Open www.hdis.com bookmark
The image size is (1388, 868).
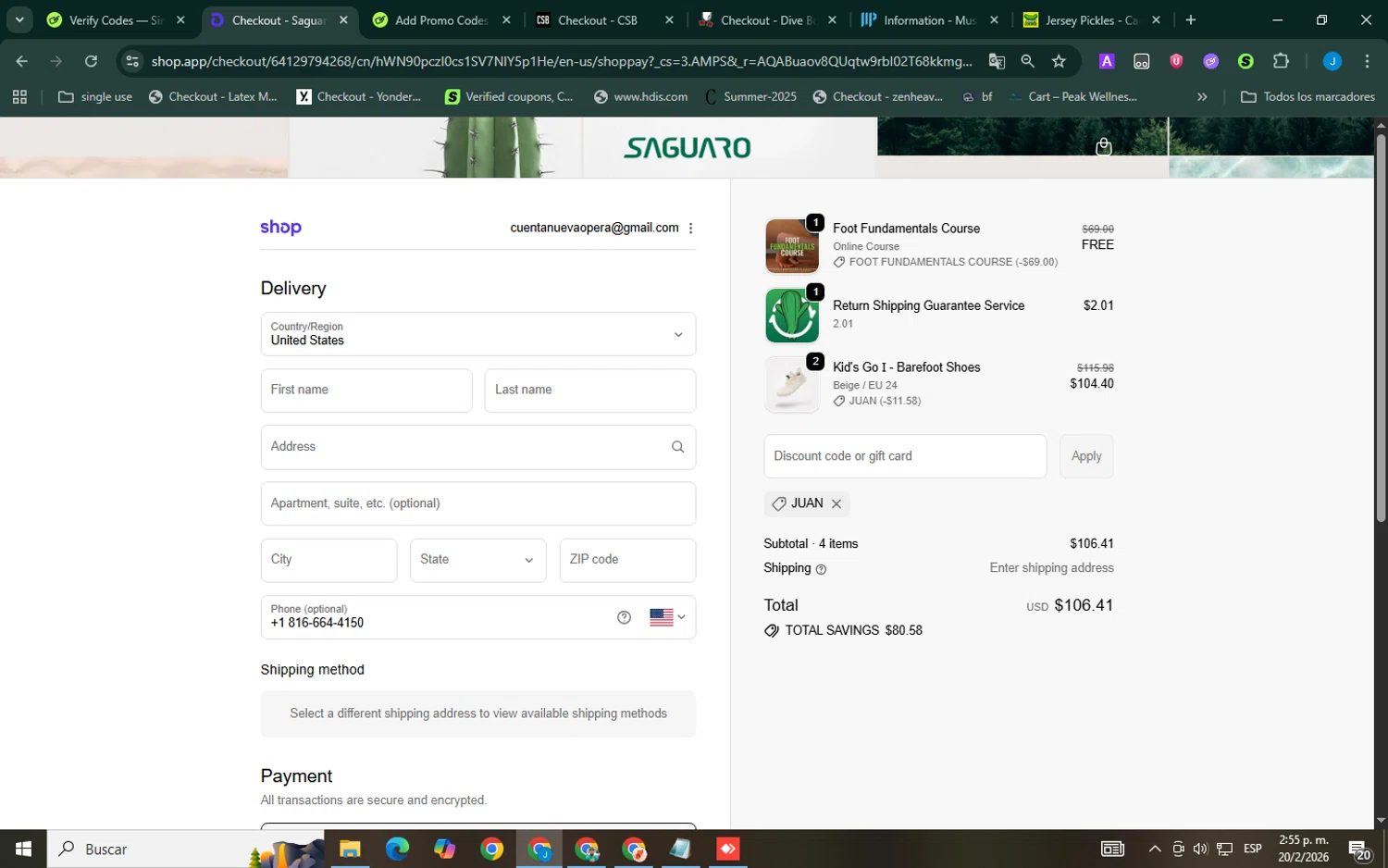click(640, 96)
